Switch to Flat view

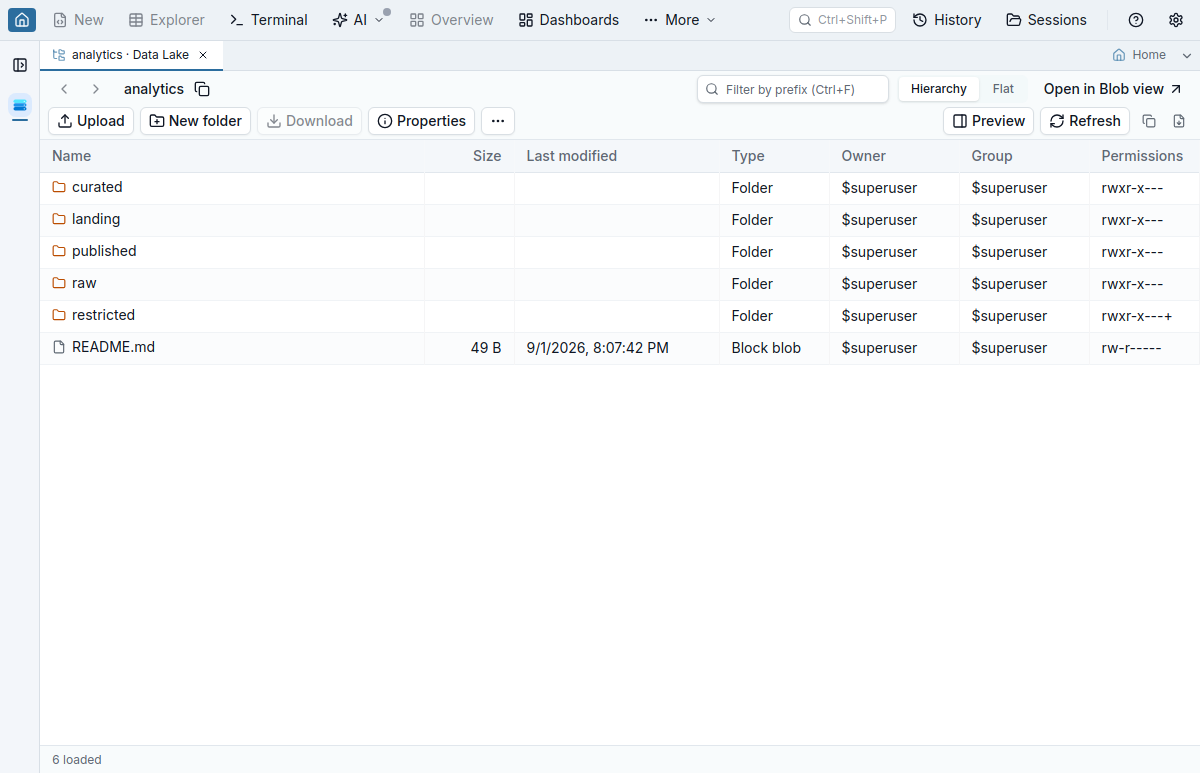pos(1003,89)
